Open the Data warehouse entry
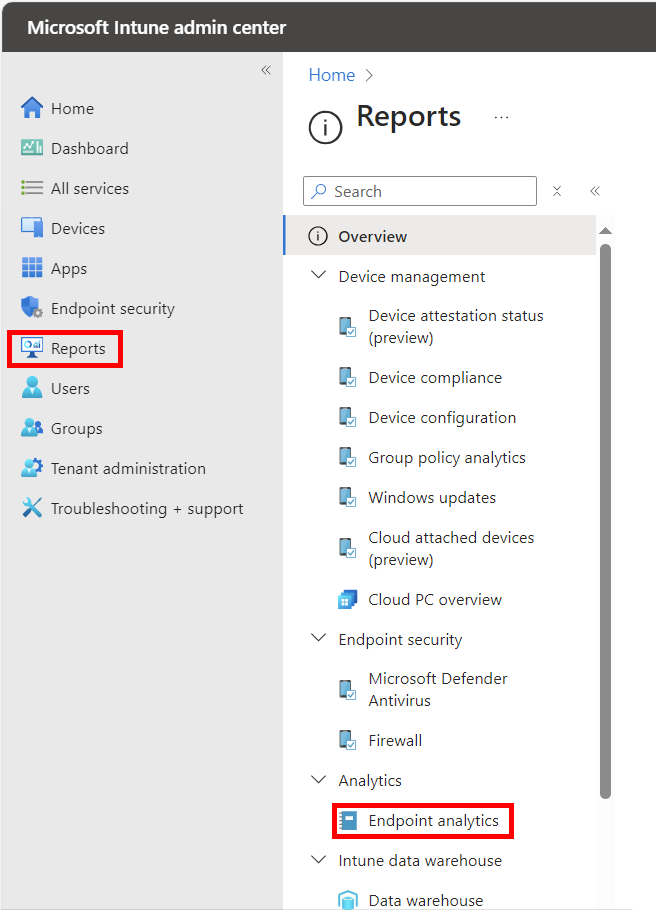The width and height of the screenshot is (656, 910). (x=426, y=900)
